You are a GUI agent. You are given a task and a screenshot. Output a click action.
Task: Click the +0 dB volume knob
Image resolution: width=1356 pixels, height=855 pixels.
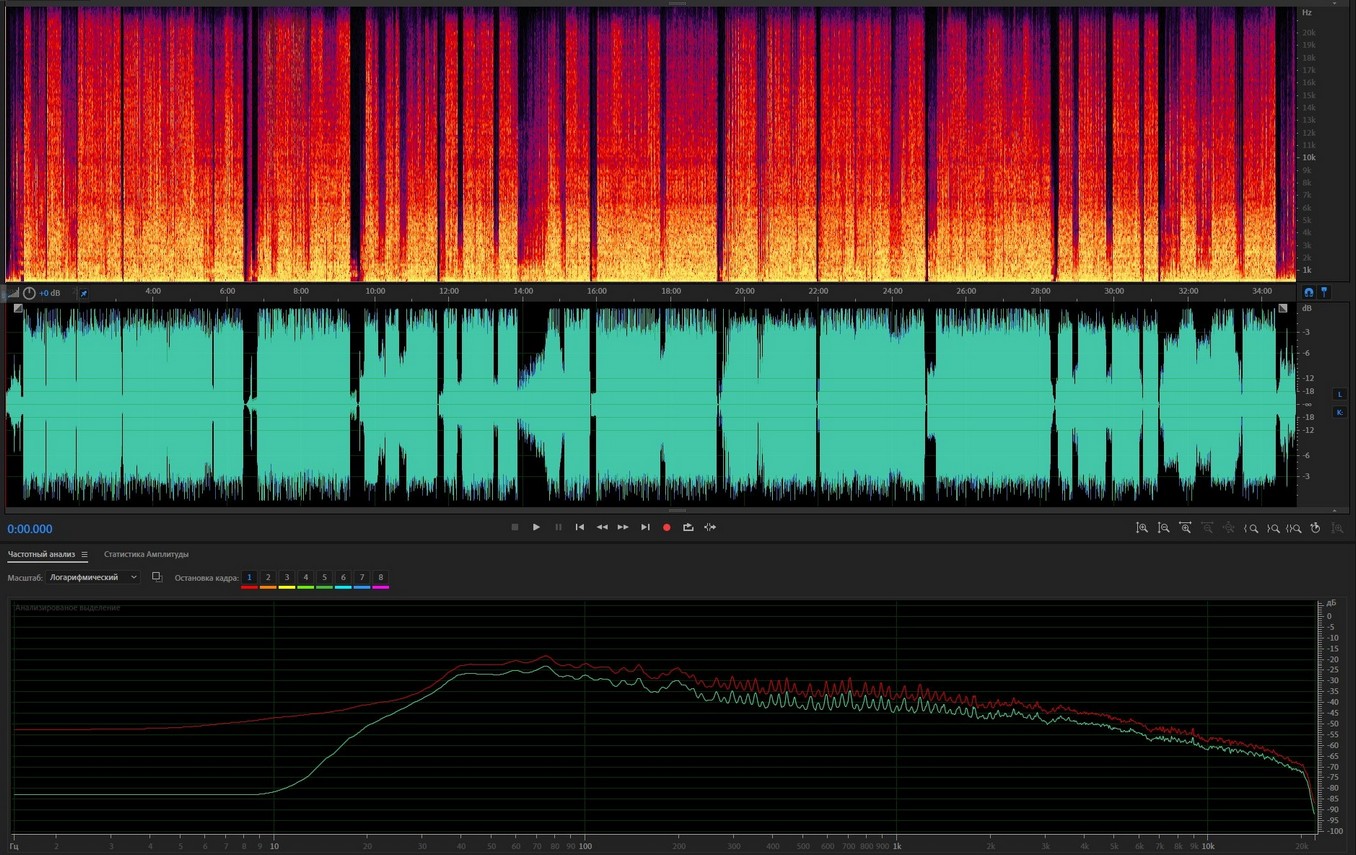(x=30, y=293)
